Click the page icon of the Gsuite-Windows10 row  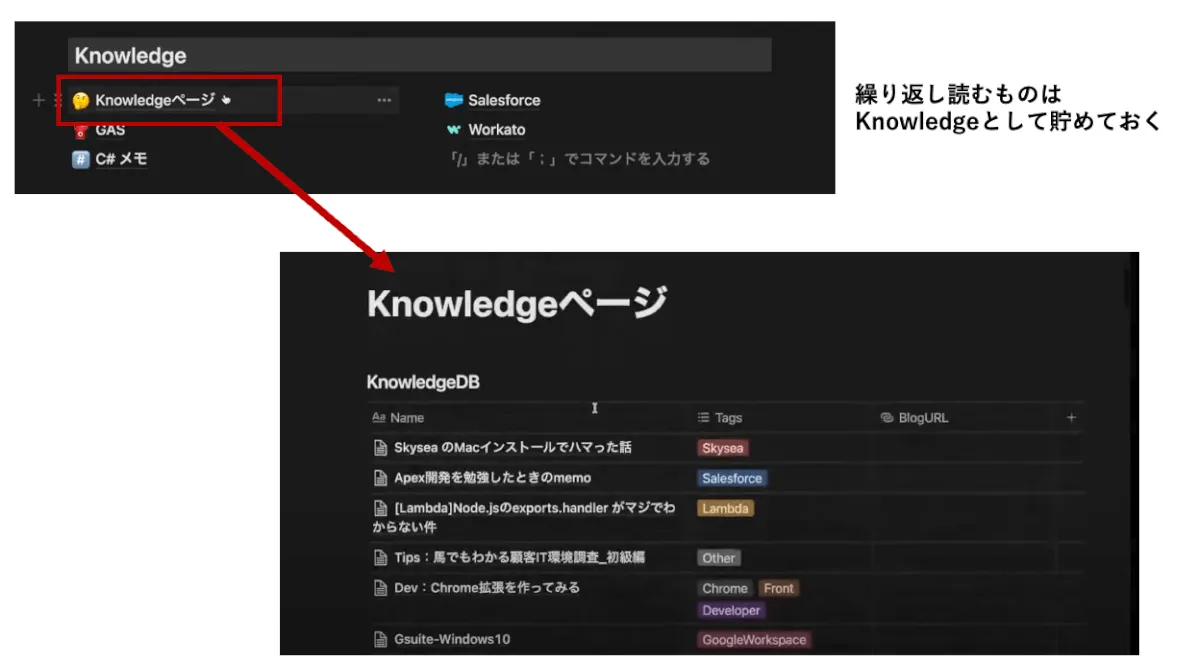pyautogui.click(x=380, y=639)
